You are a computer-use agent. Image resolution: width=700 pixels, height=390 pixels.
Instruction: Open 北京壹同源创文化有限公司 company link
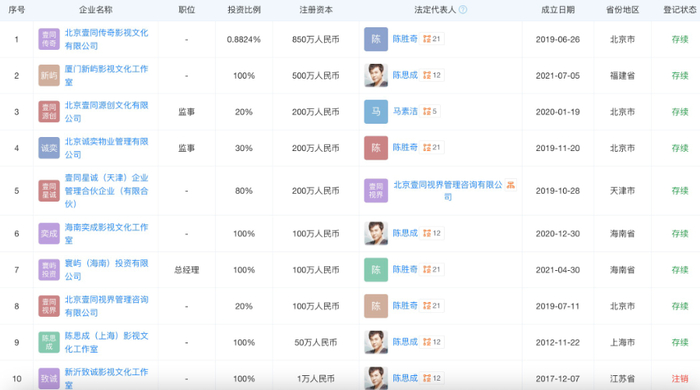point(106,112)
